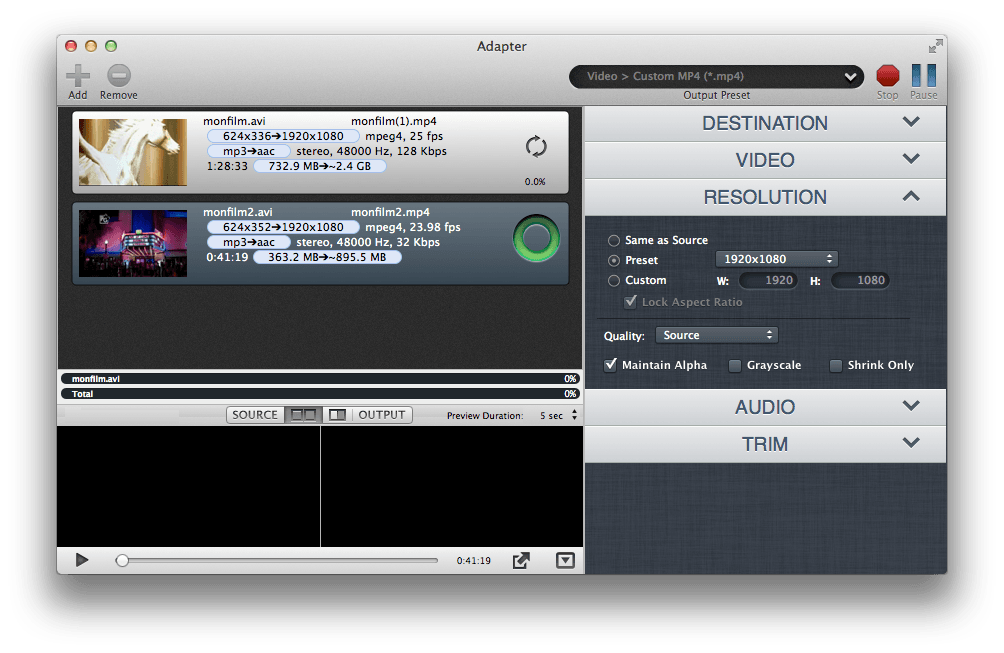The height and width of the screenshot is (653, 1004).
Task: Click the pop-out preview window icon
Action: [x=521, y=561]
